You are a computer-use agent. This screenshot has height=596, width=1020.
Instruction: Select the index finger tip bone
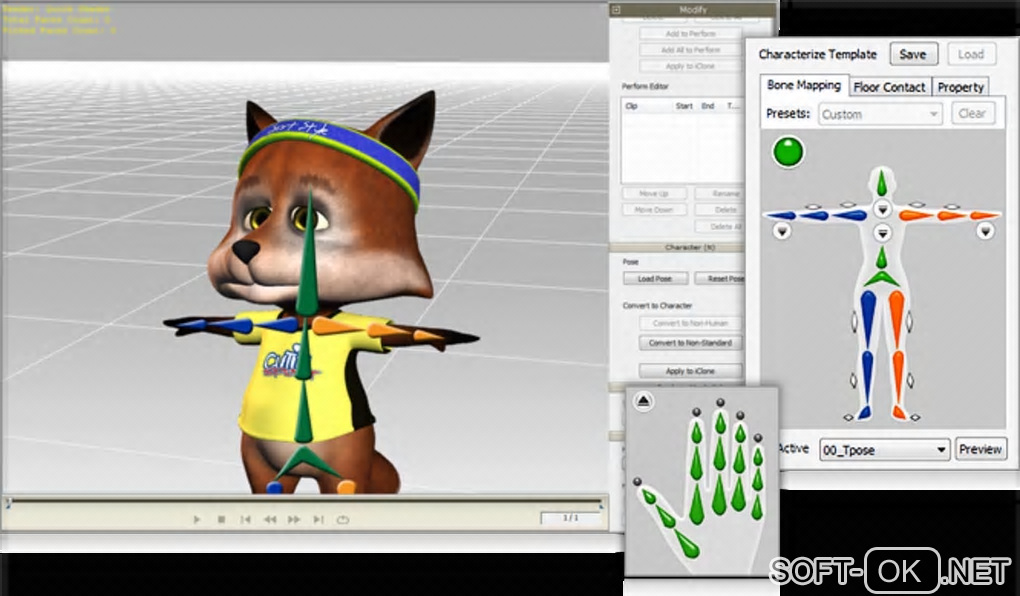(697, 433)
